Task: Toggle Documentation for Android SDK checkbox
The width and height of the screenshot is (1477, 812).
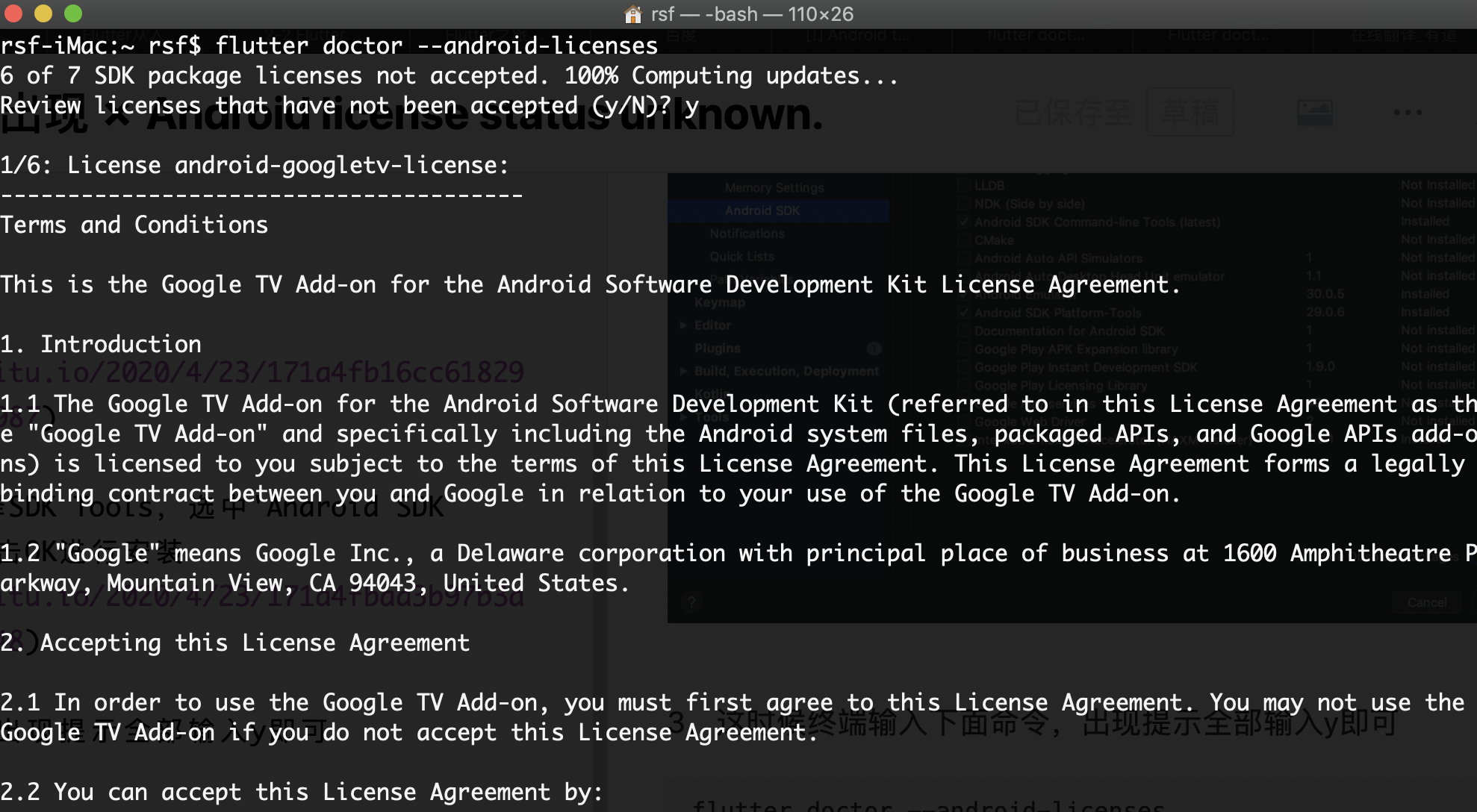Action: coord(963,331)
